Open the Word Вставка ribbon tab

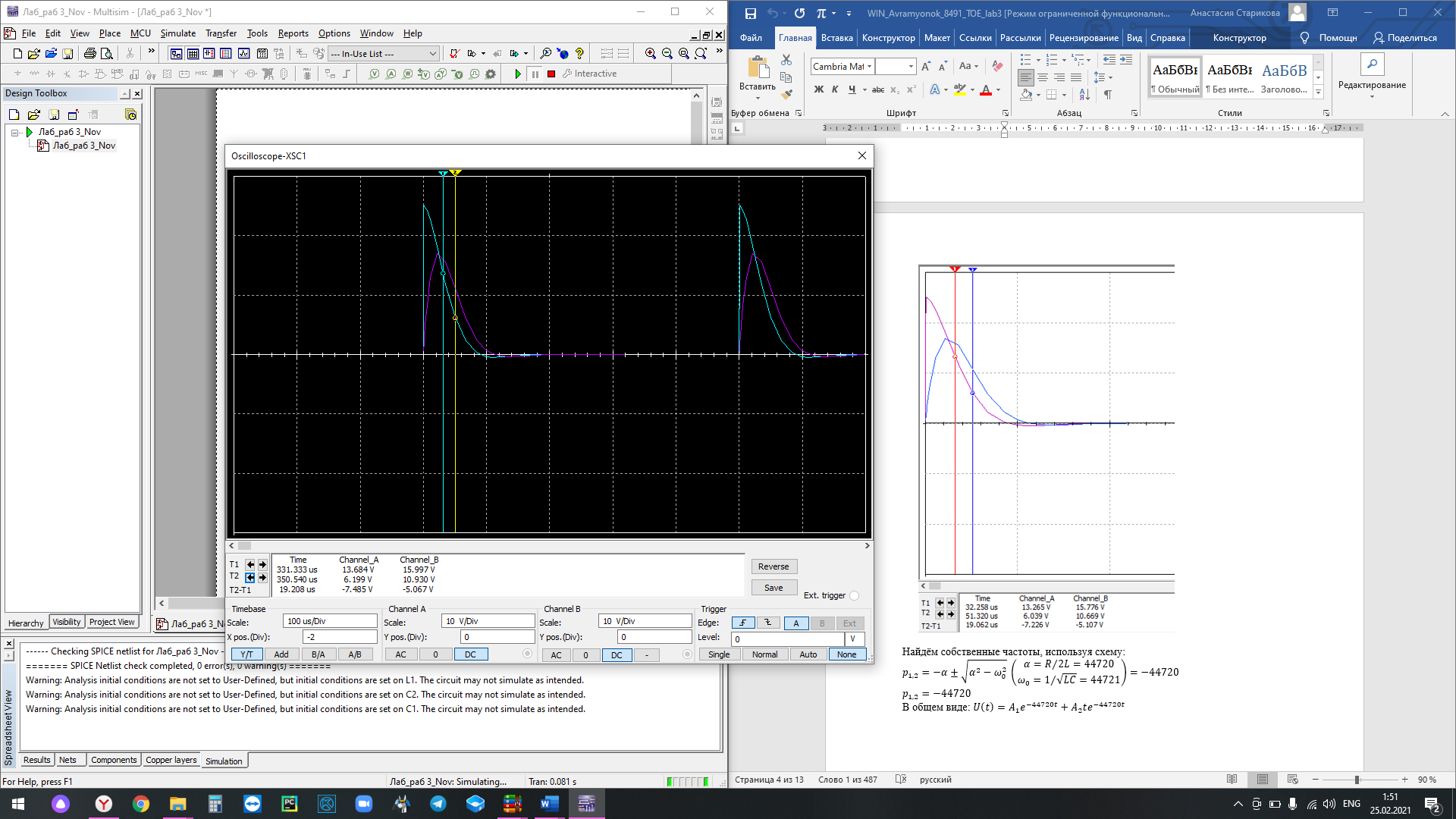pos(836,38)
